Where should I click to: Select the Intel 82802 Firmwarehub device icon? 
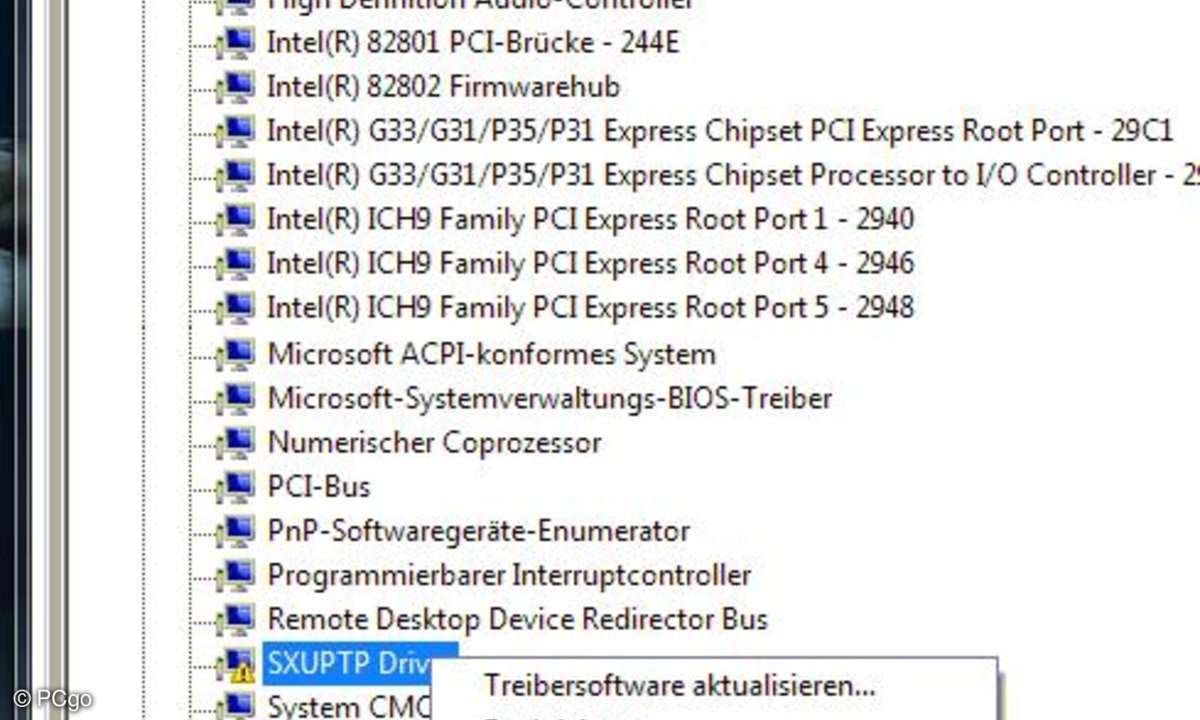tap(236, 86)
